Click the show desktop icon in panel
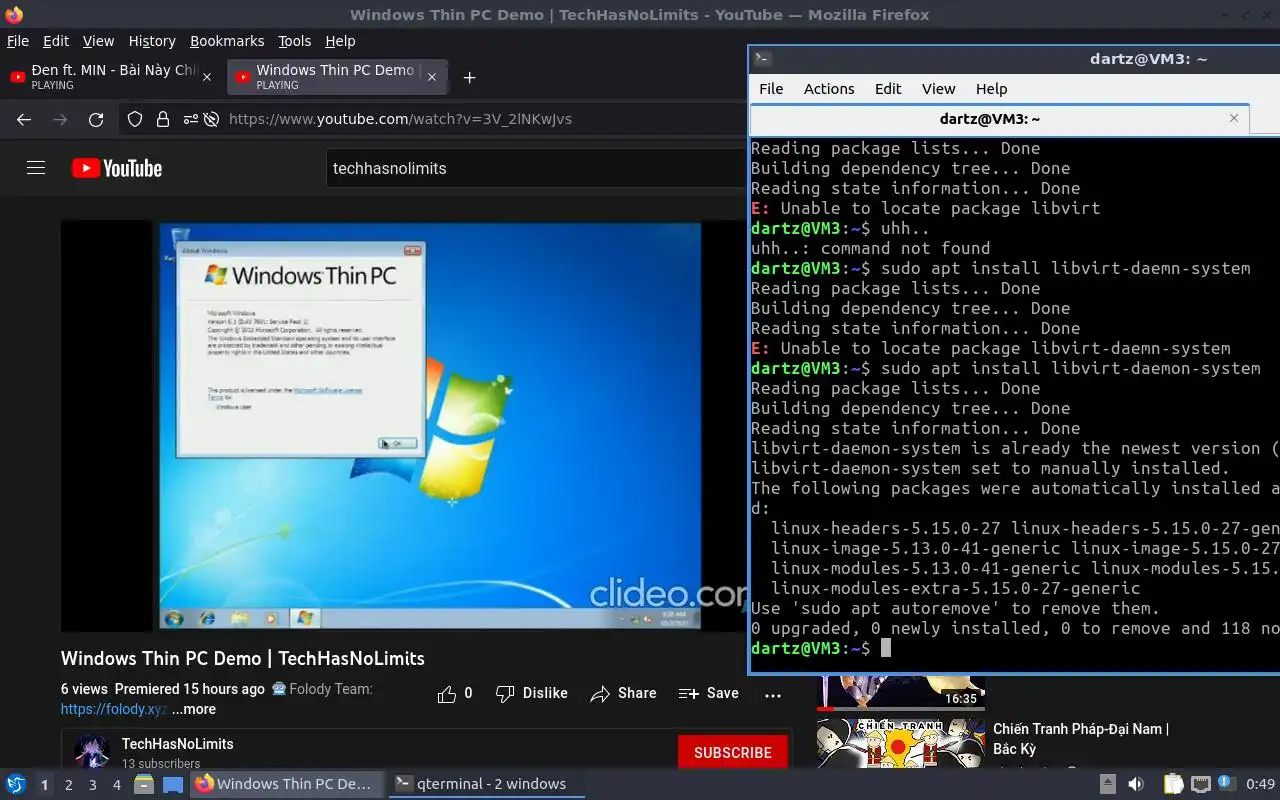The image size is (1280, 800). coord(172,784)
